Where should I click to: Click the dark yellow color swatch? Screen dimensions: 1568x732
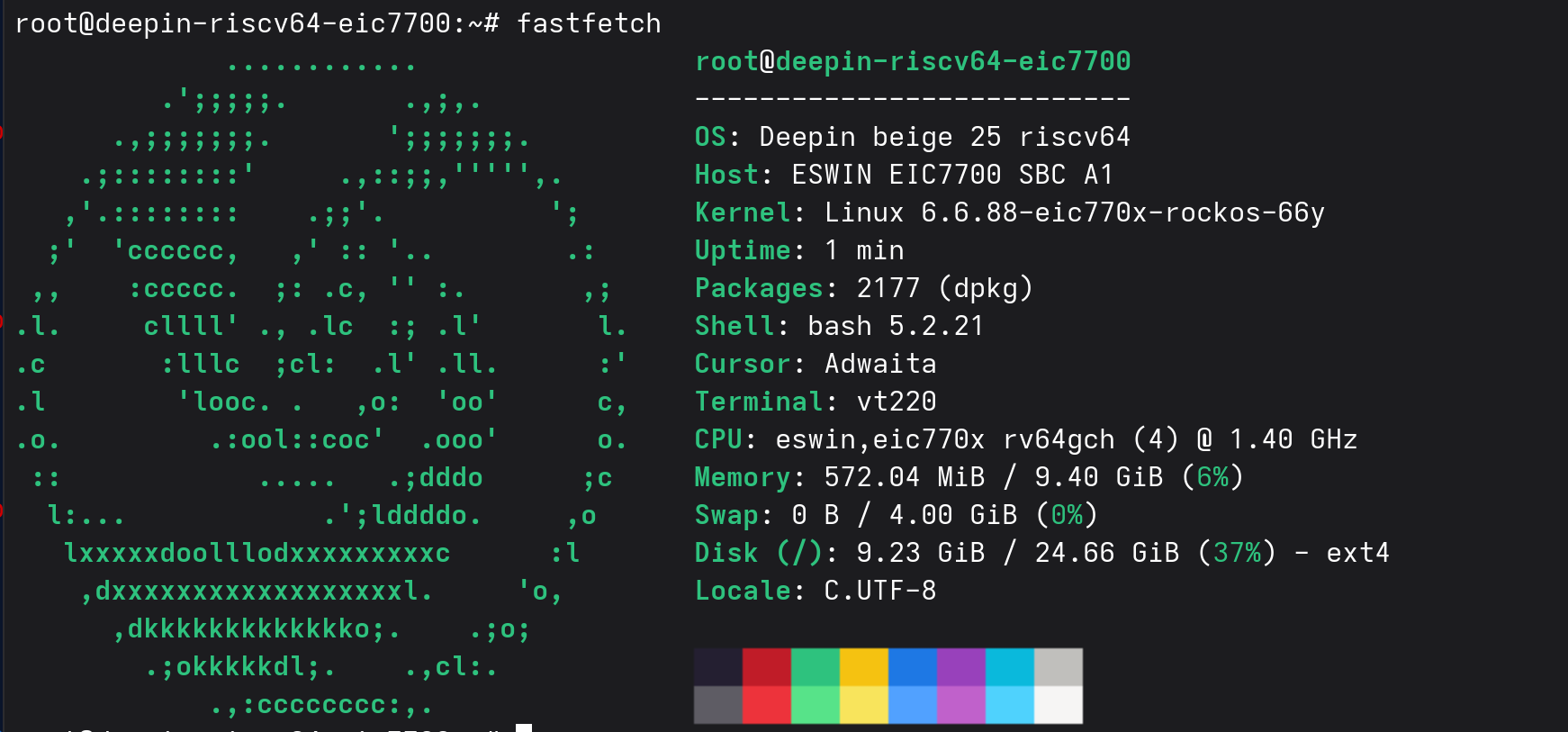click(x=864, y=667)
